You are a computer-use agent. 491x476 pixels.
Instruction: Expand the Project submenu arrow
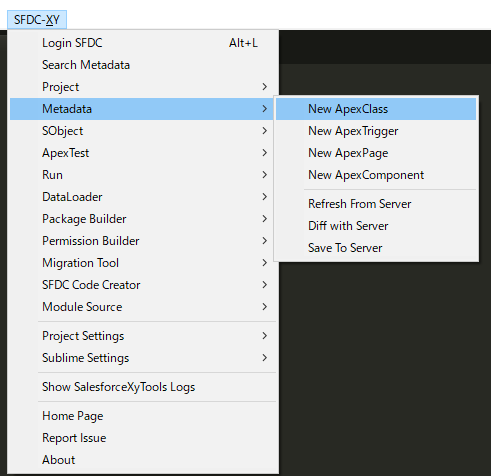tap(264, 87)
